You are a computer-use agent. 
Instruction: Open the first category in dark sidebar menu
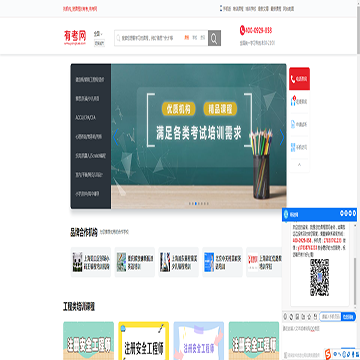pos(90,80)
